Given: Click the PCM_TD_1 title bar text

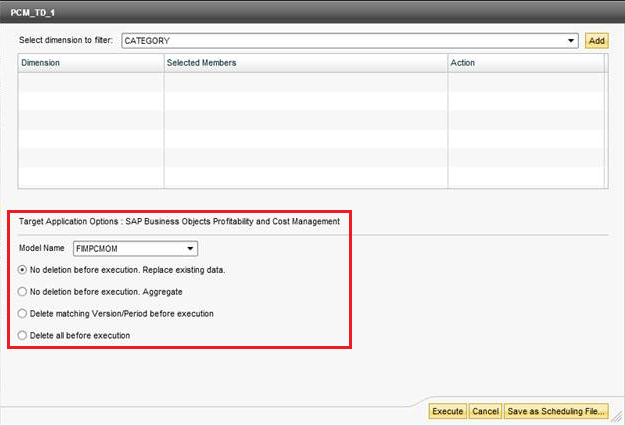Looking at the screenshot, I should pyautogui.click(x=33, y=13).
